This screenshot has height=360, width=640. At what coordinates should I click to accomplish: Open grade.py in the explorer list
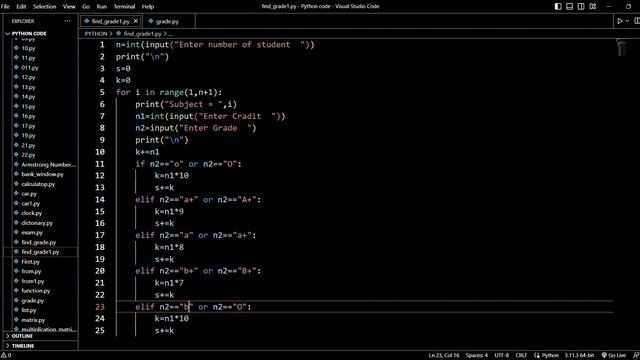coord(32,301)
